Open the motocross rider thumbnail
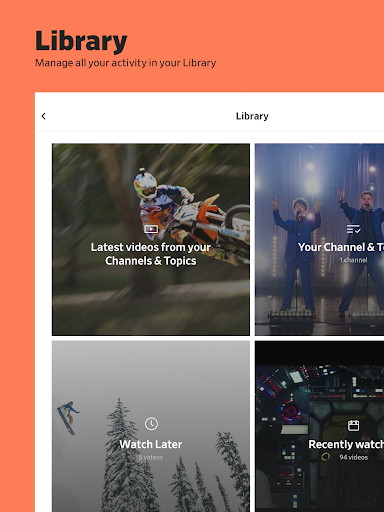This screenshot has width=384, height=512. [x=151, y=239]
